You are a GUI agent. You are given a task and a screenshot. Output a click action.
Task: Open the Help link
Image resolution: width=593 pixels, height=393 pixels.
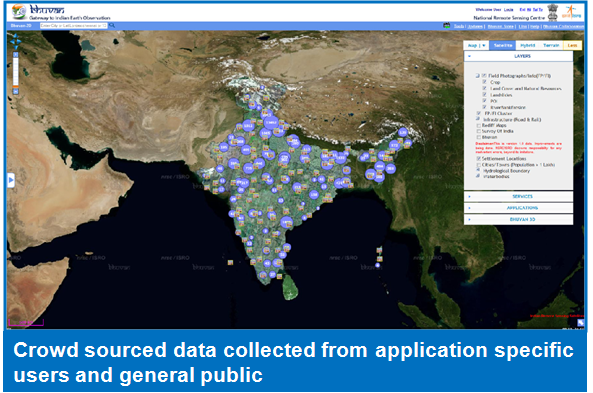(x=534, y=26)
